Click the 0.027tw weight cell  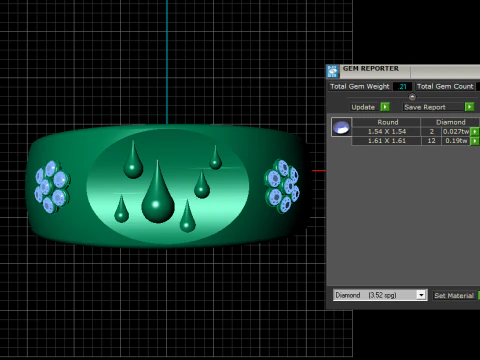[x=456, y=132]
